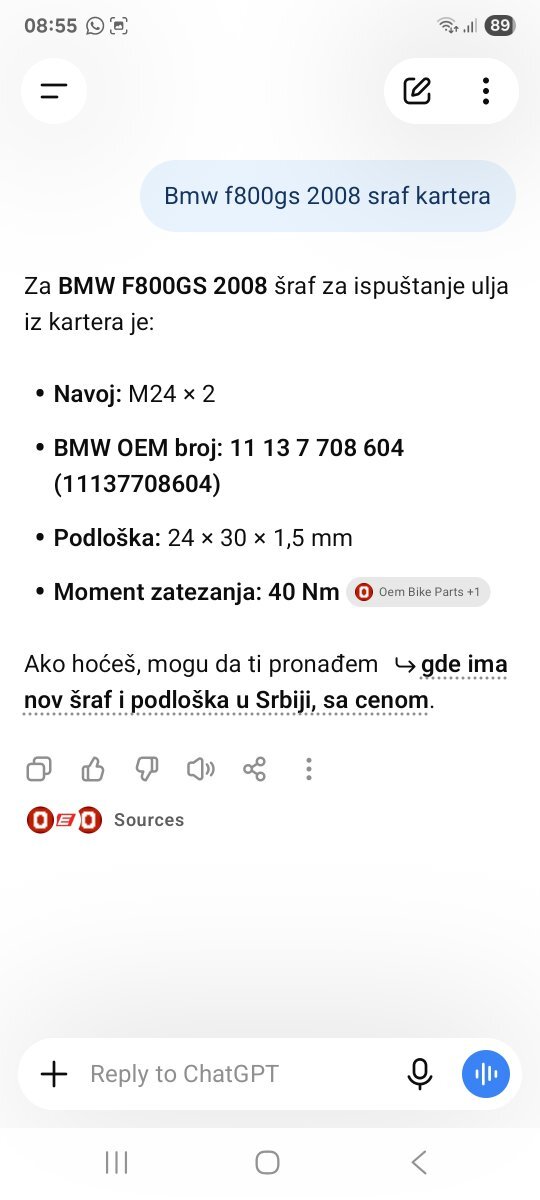Start a new chat with compose icon
This screenshot has height=1200, width=540.
[x=417, y=91]
